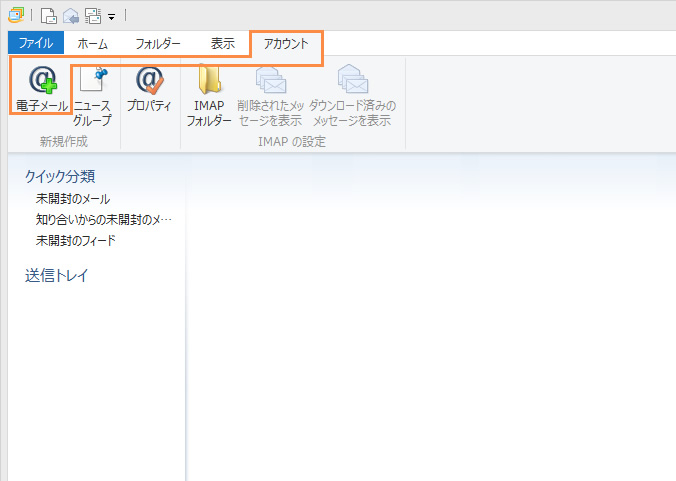
Task: Open the IMAP フォルダー settings
Action: pos(209,96)
